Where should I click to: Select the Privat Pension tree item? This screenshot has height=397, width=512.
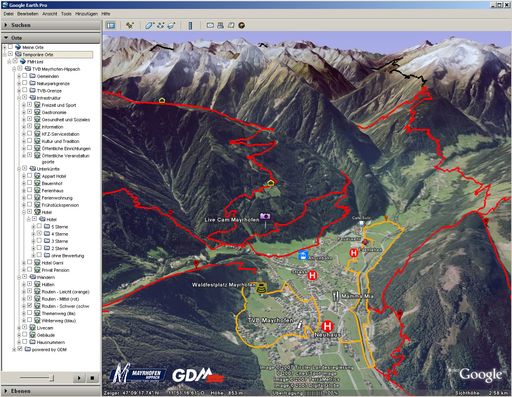pos(55,270)
